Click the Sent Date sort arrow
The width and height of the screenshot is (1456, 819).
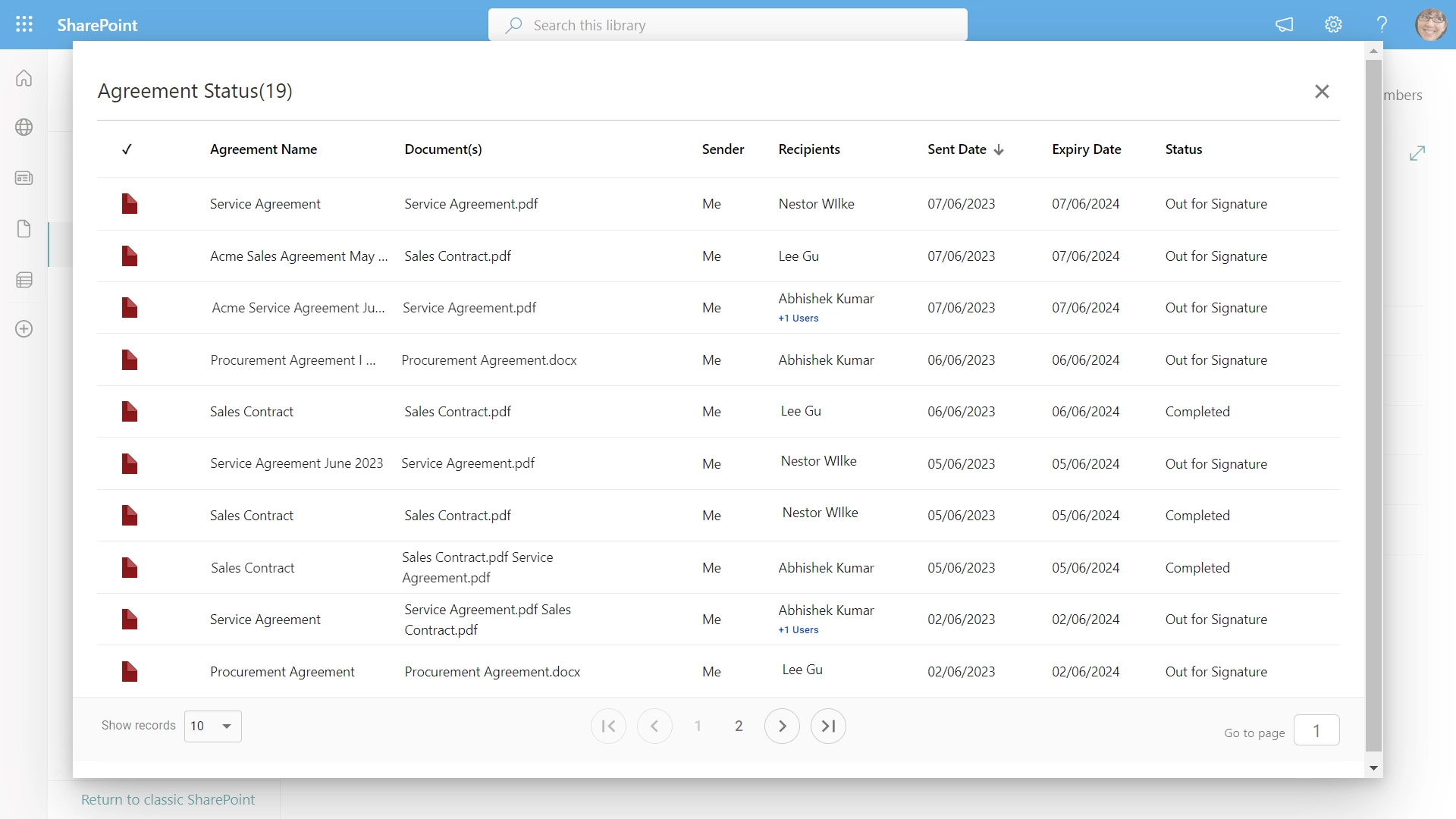point(999,150)
